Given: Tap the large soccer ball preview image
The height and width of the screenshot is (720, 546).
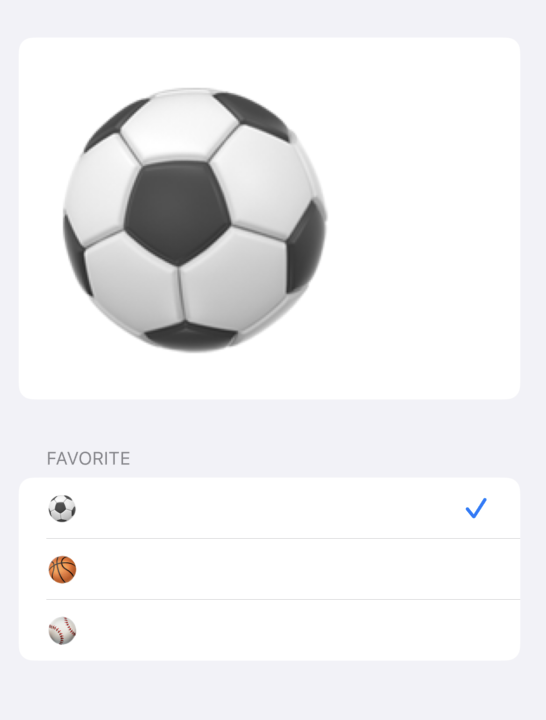Looking at the screenshot, I should 194,219.
